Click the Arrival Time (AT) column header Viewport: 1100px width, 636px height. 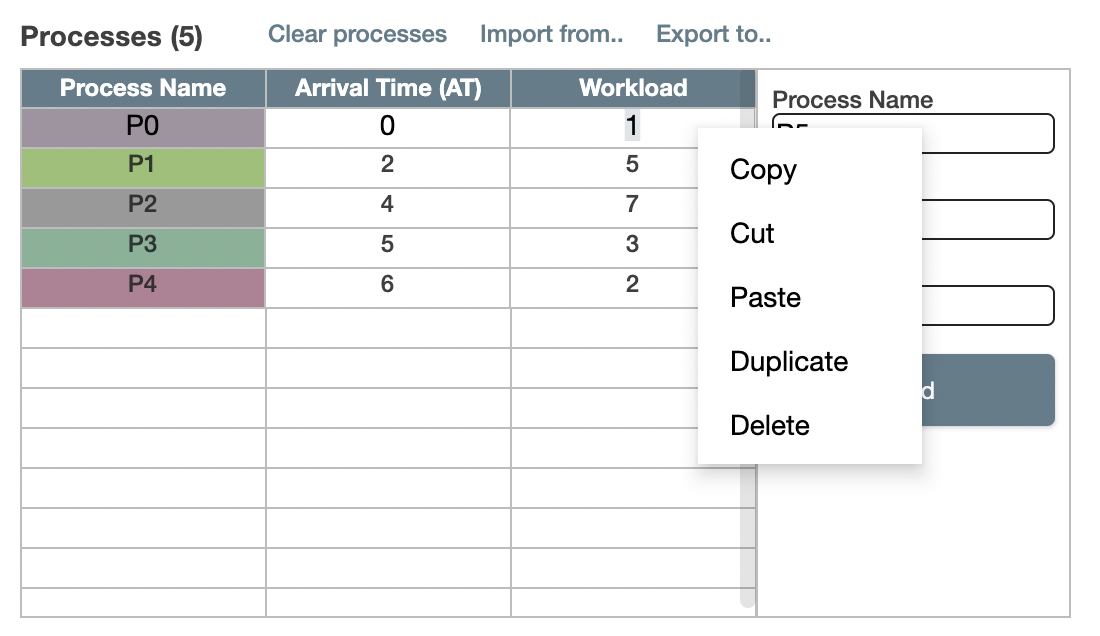click(388, 88)
